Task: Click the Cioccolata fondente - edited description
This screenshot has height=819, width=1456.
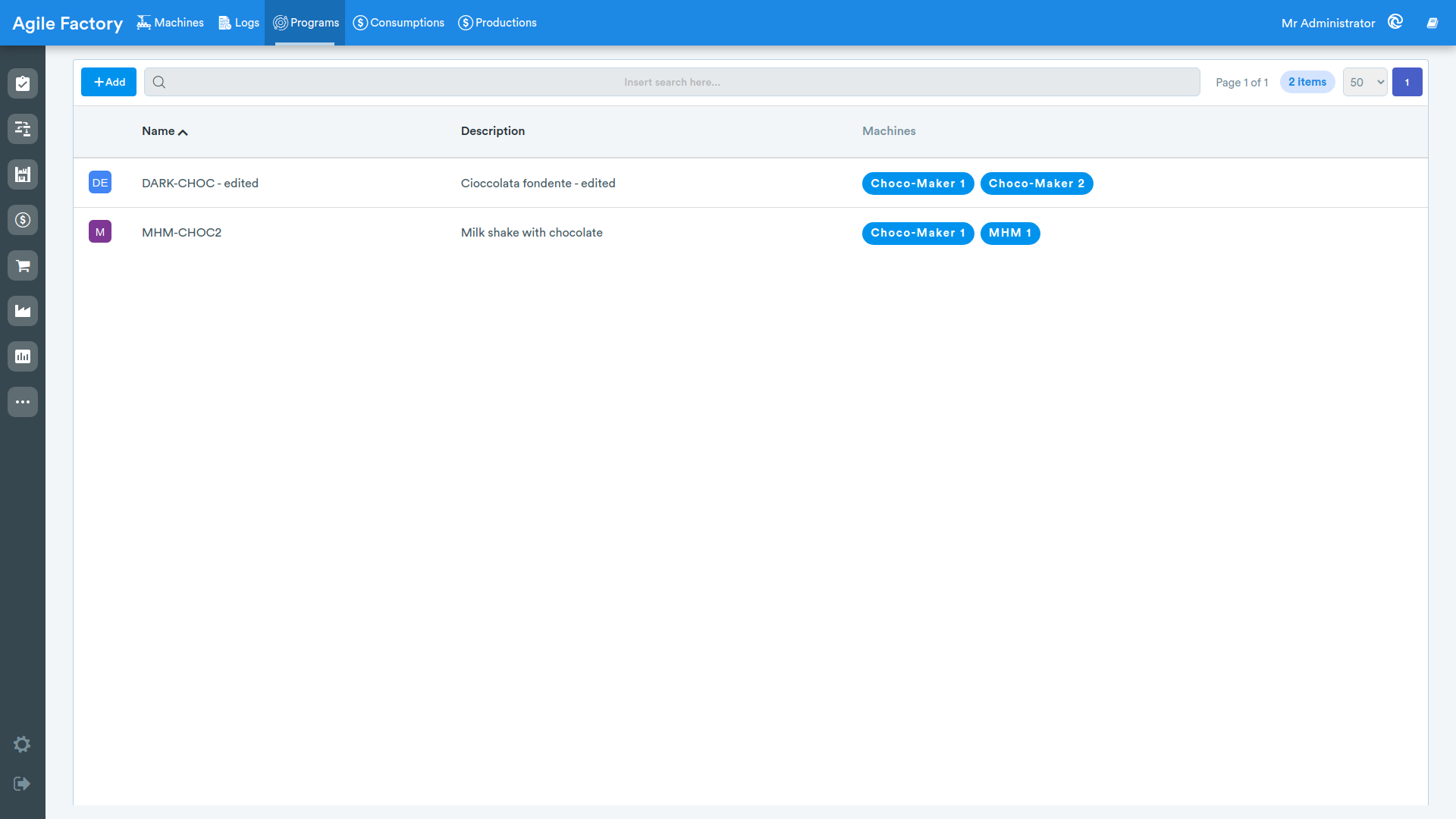Action: click(538, 184)
